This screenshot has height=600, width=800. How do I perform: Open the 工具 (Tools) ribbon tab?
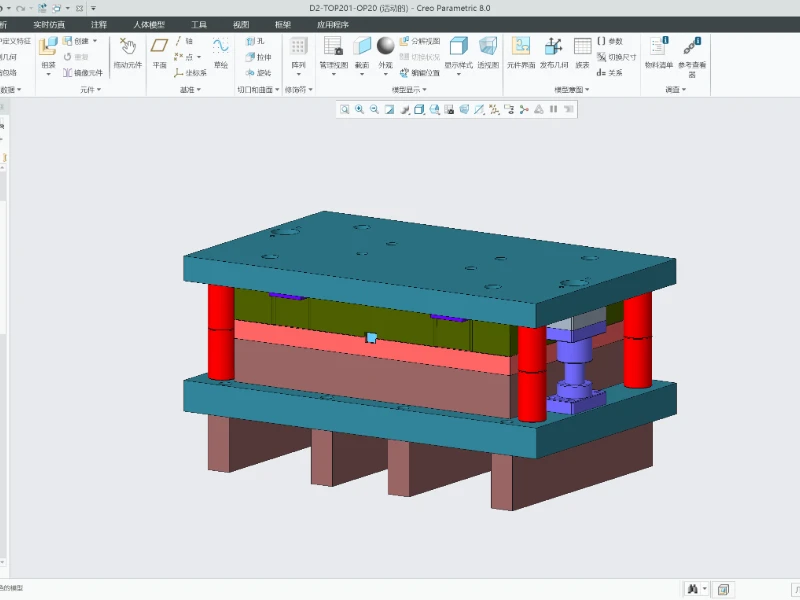pos(199,23)
